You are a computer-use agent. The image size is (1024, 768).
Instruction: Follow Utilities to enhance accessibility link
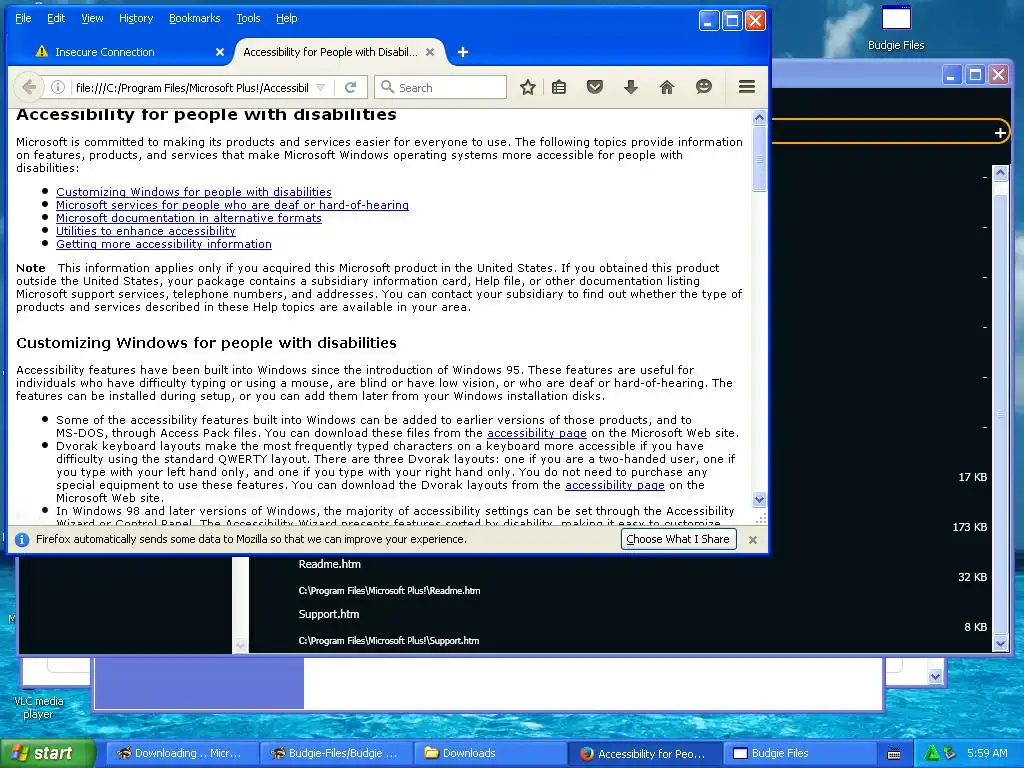click(x=146, y=231)
